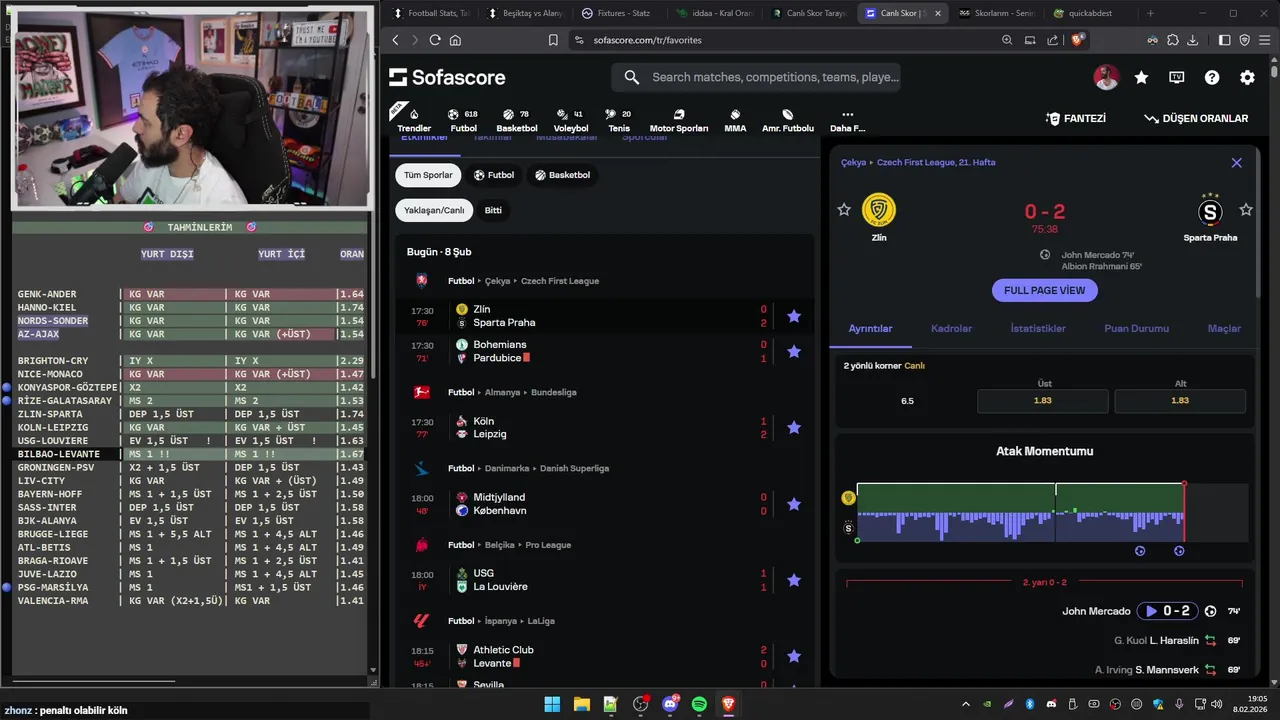Open browser downloads icon
Viewport: 1280px width, 720px height.
coord(1192,40)
